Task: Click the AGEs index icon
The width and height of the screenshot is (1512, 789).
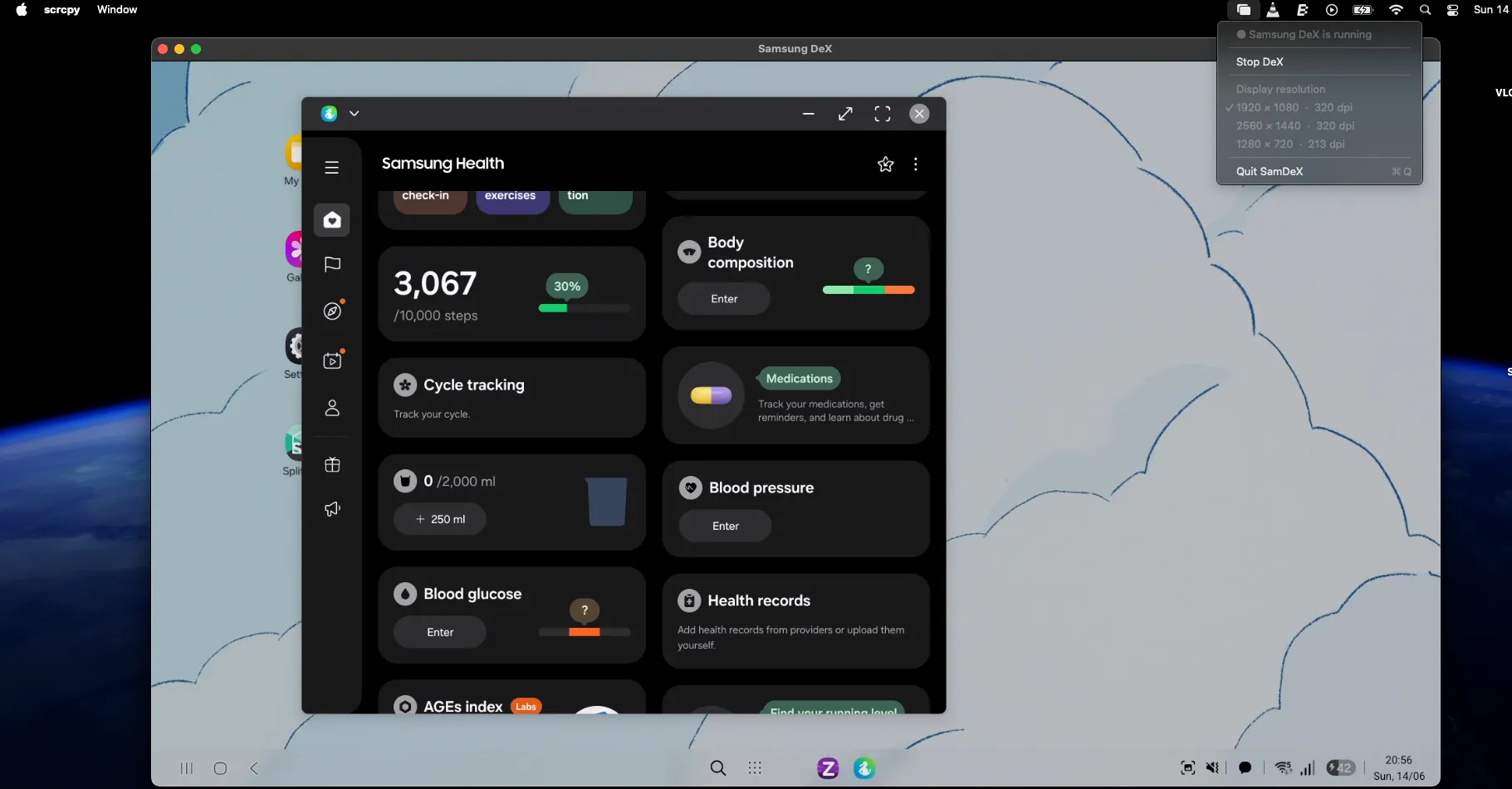Action: tap(405, 706)
